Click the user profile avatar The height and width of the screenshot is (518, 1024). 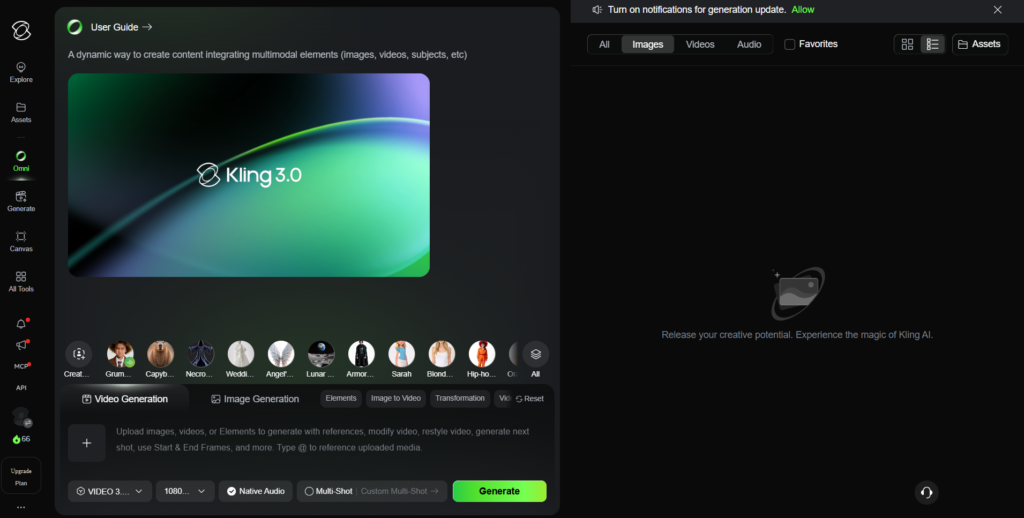[x=21, y=416]
